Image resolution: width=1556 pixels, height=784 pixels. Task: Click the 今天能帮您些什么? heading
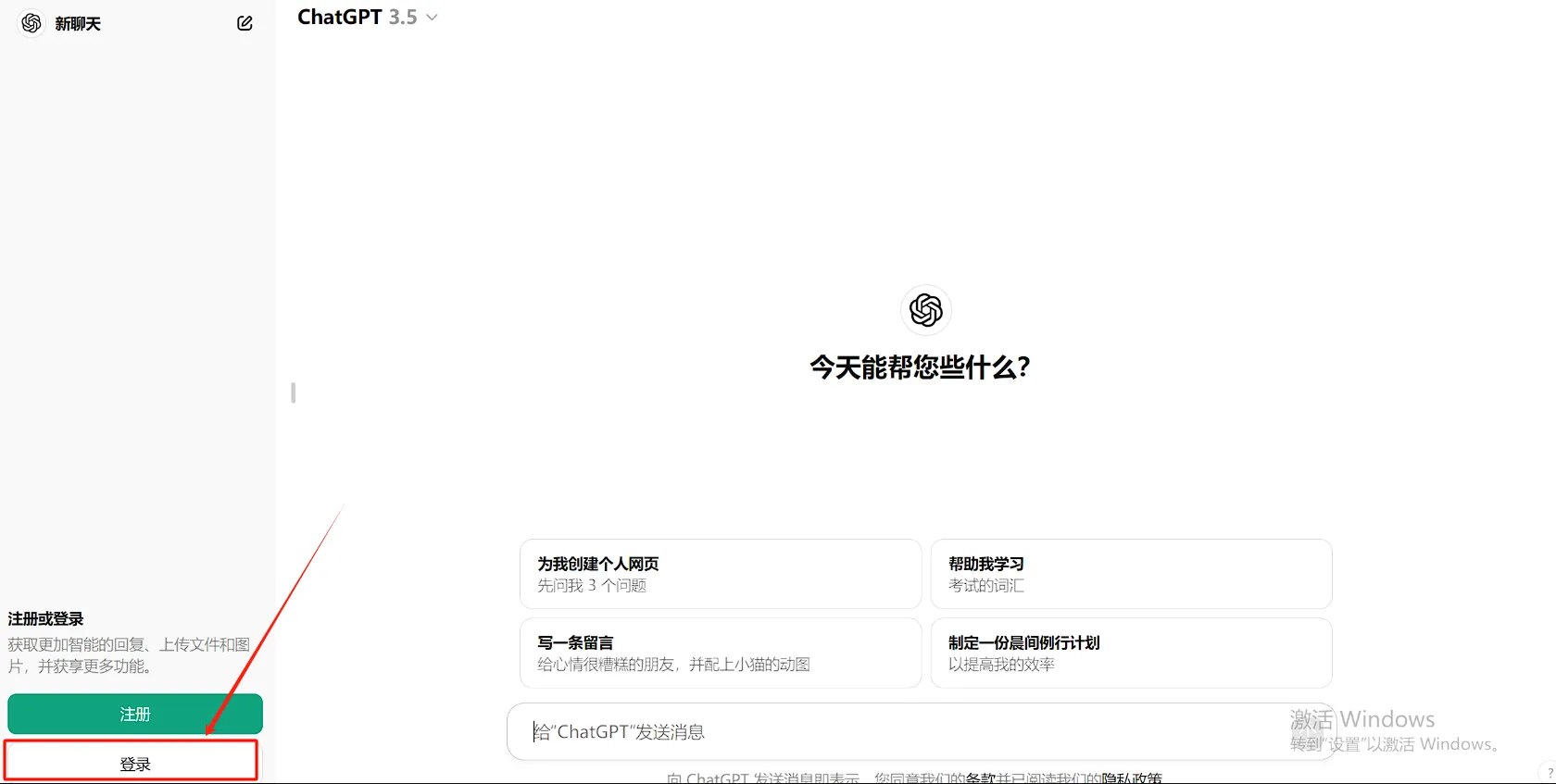[920, 367]
